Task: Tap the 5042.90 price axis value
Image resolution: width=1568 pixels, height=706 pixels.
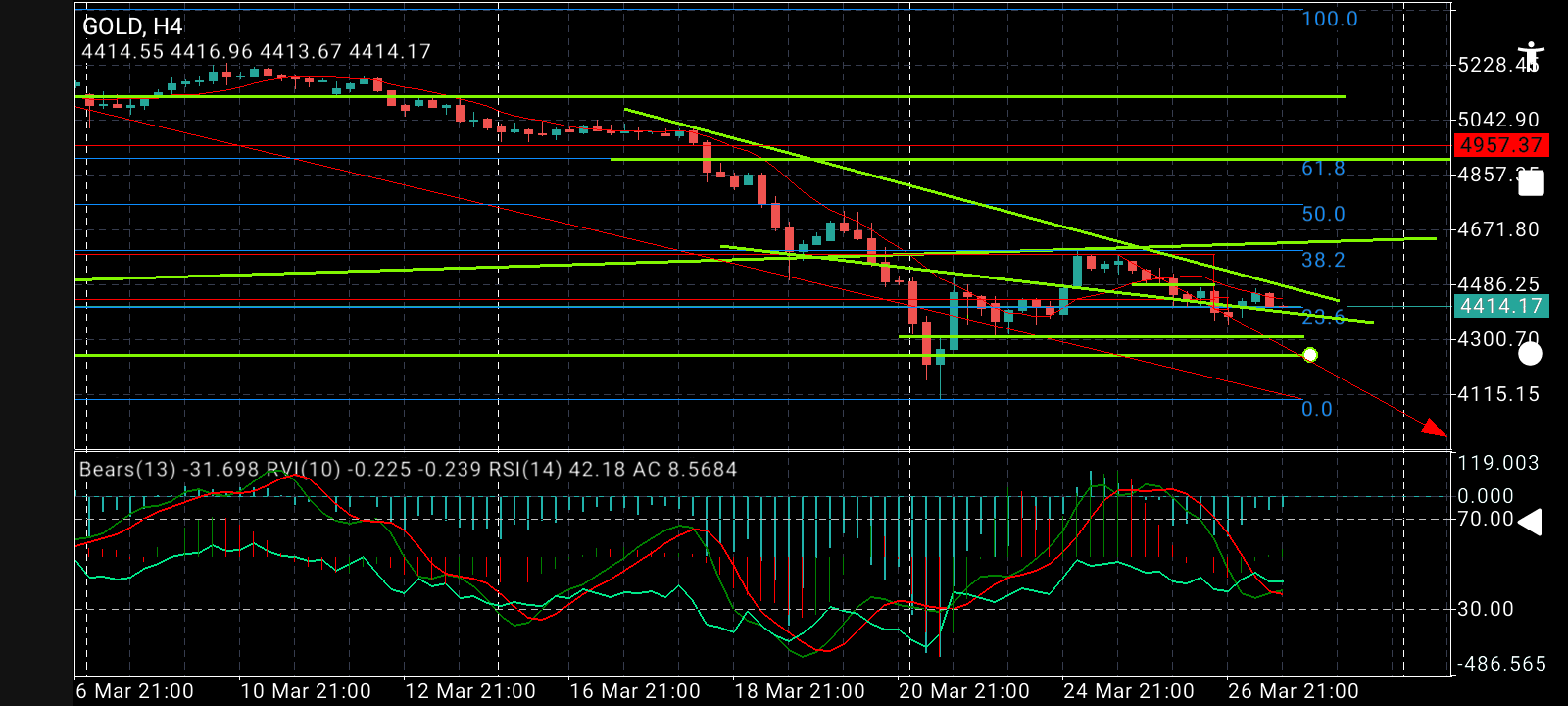Action: 1498,120
